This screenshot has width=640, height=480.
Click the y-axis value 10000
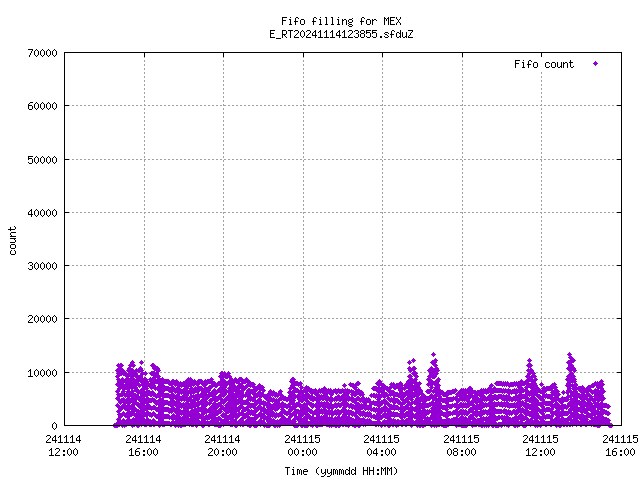(x=42, y=373)
